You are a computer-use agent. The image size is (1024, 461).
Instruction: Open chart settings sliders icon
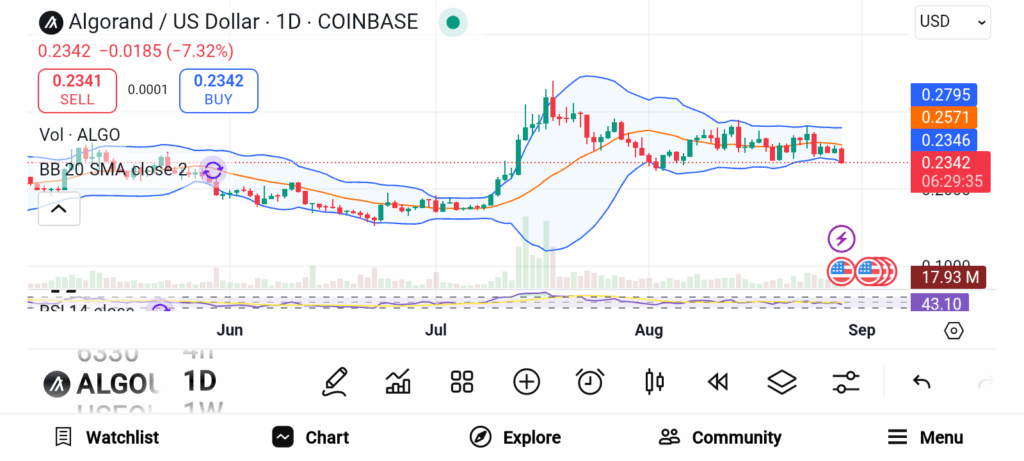(x=846, y=382)
